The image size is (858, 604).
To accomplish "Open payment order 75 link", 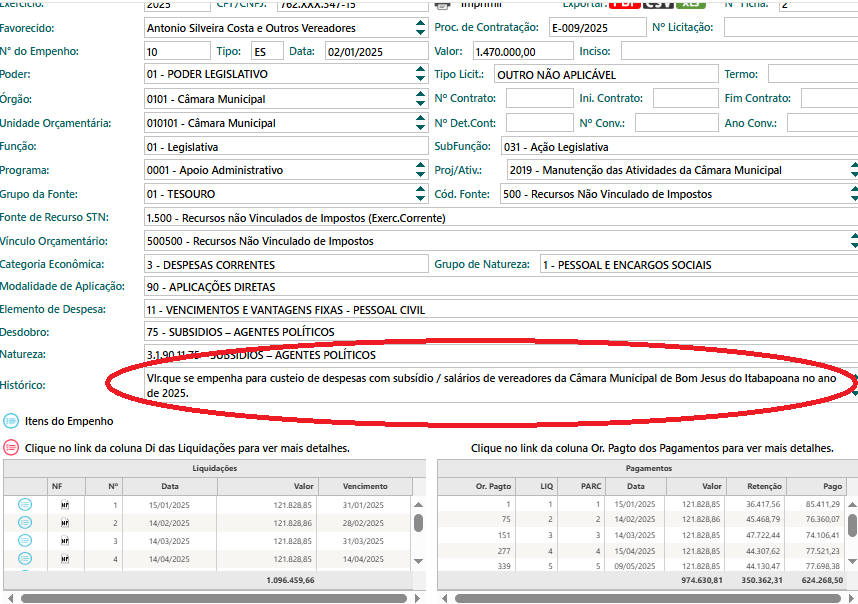I will pos(506,522).
